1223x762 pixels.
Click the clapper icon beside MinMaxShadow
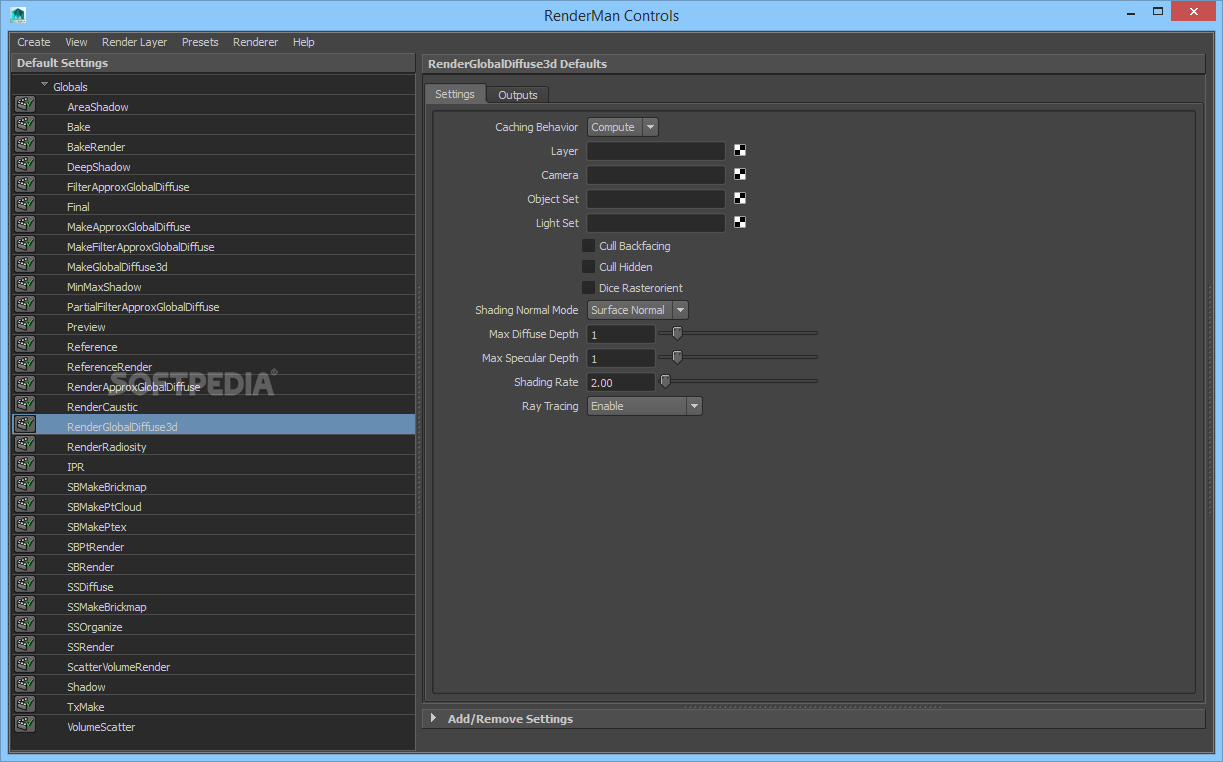[25, 284]
